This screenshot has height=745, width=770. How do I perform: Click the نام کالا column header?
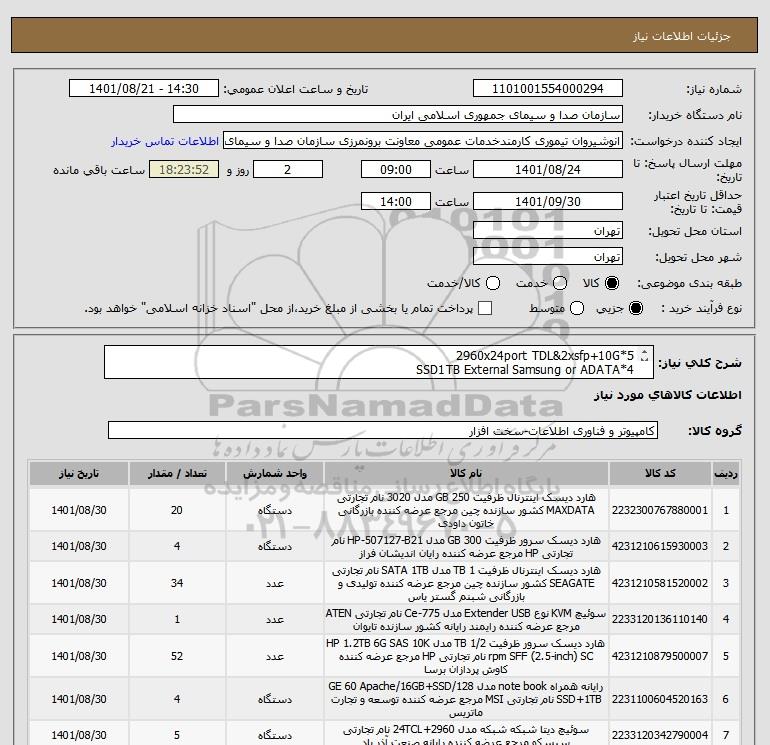point(466,473)
